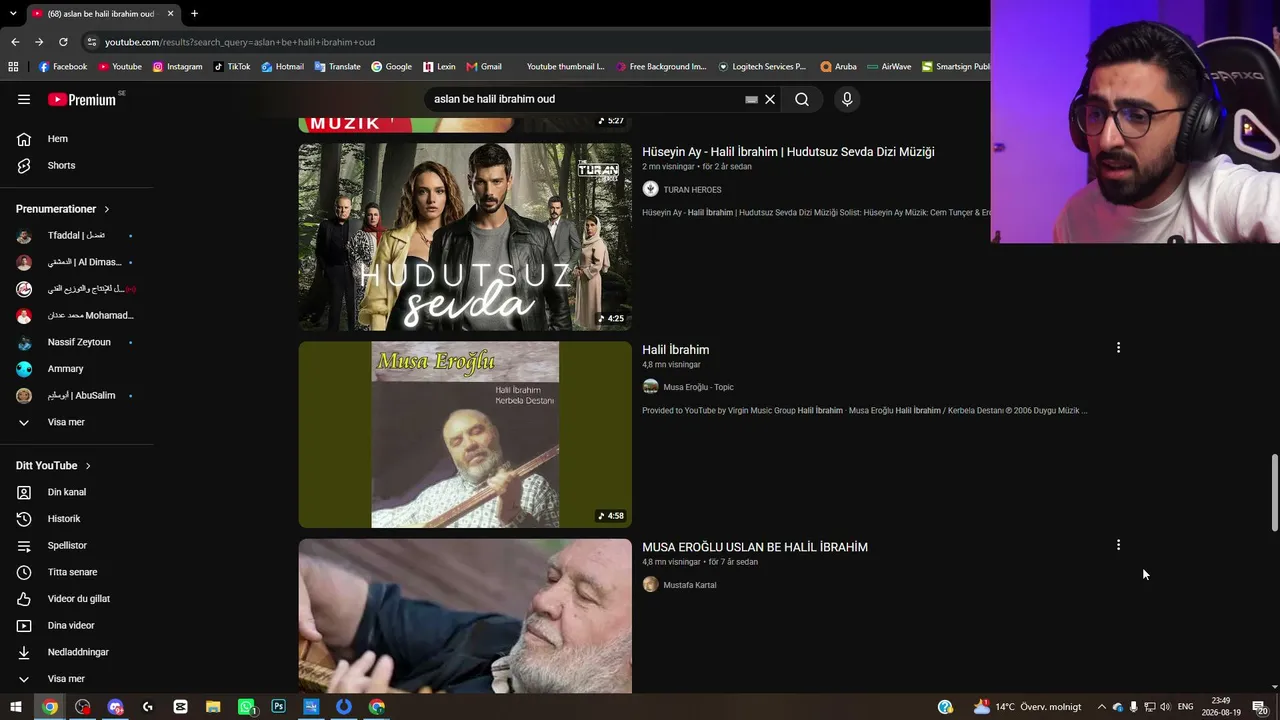1280x720 pixels.
Task: Open the Ditt YouTube section chevron
Action: (88, 466)
